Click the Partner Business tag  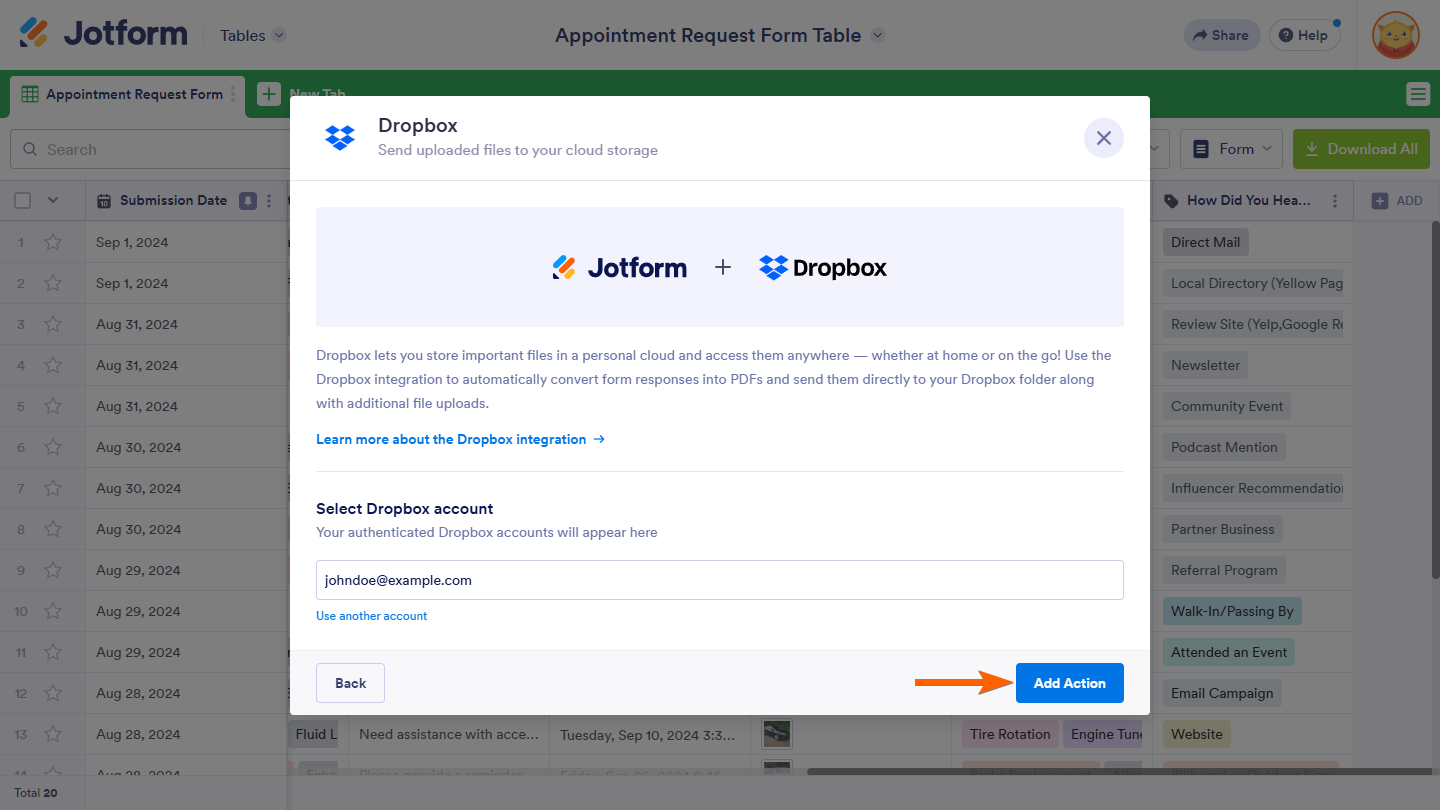[x=1223, y=529]
